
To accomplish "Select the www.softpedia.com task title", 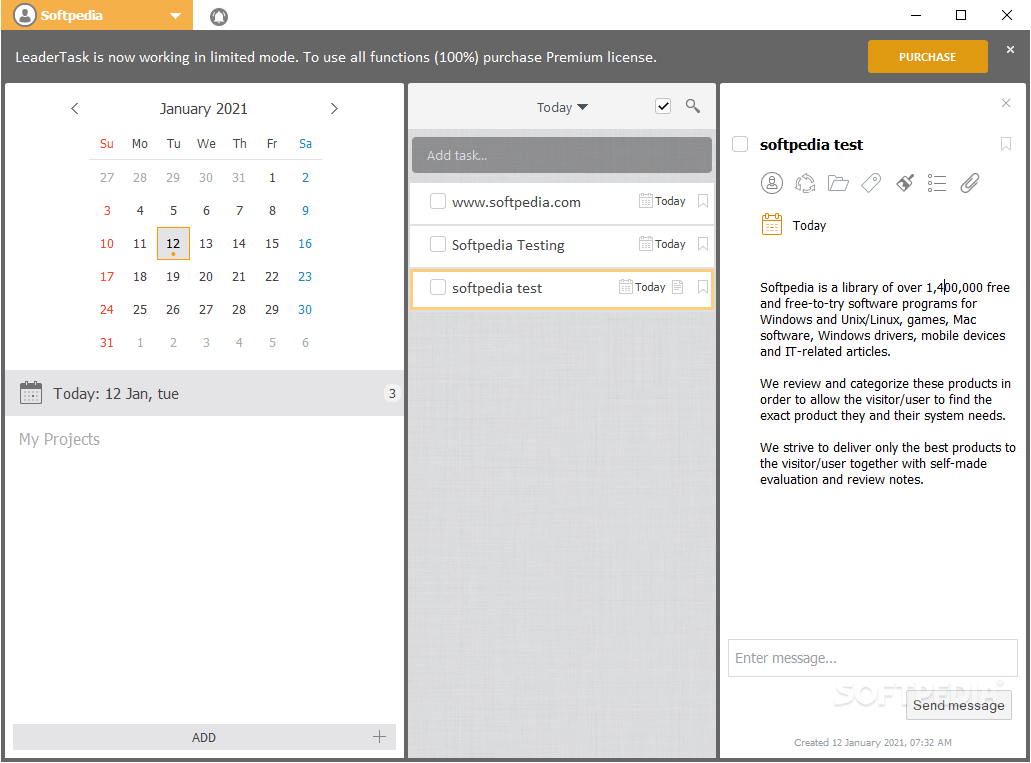I will (x=516, y=202).
